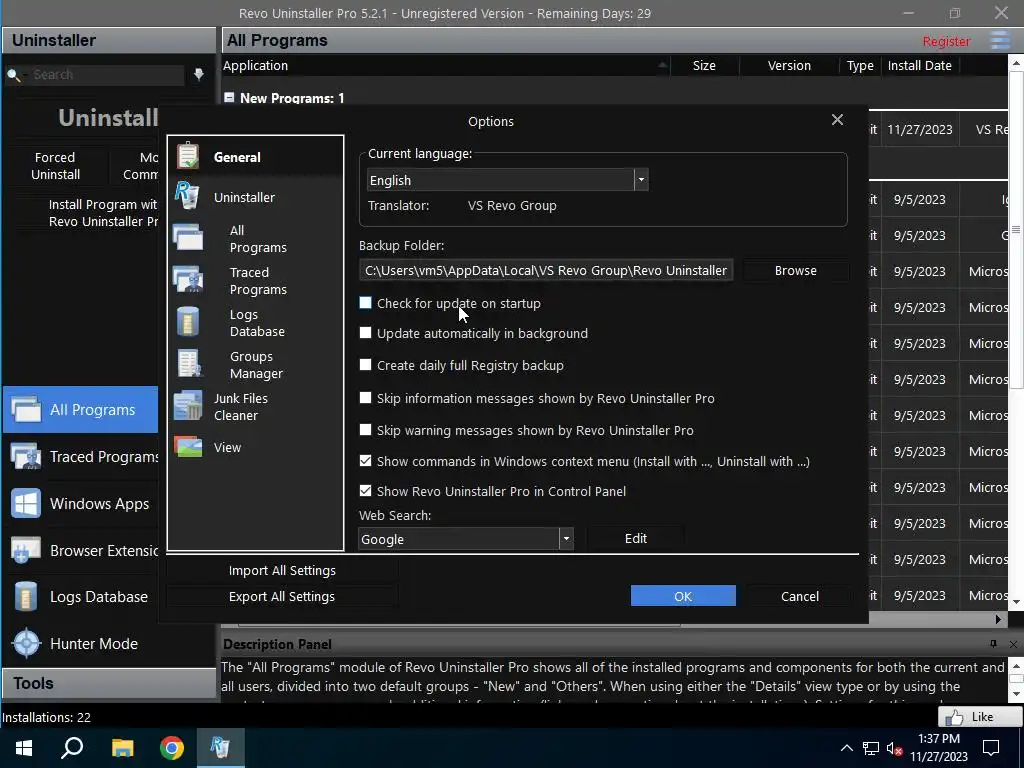The image size is (1024, 768).
Task: Enable Update automatically in background
Action: (x=366, y=333)
